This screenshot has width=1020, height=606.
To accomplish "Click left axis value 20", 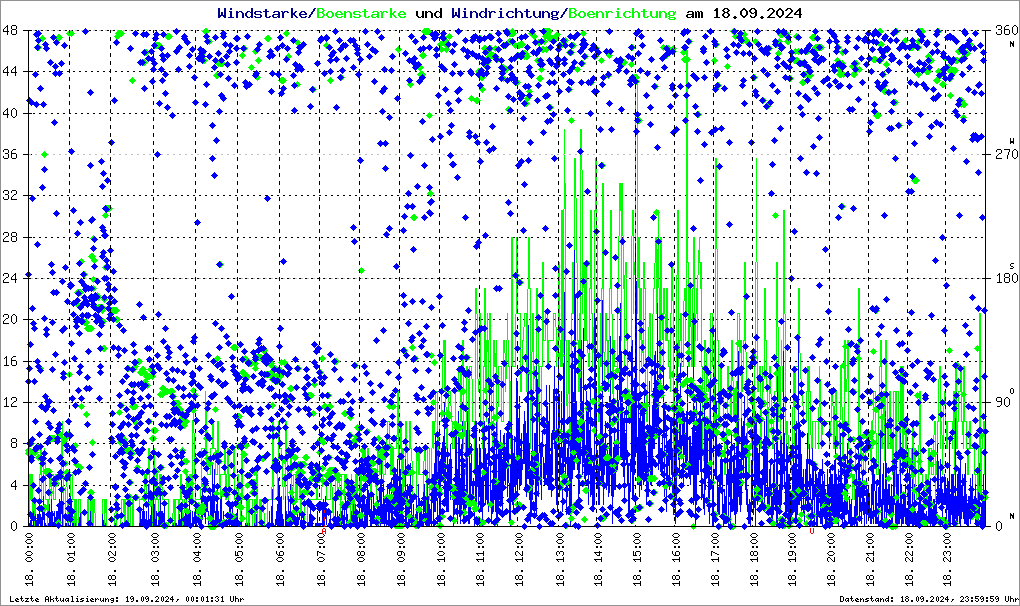I will coord(9,319).
